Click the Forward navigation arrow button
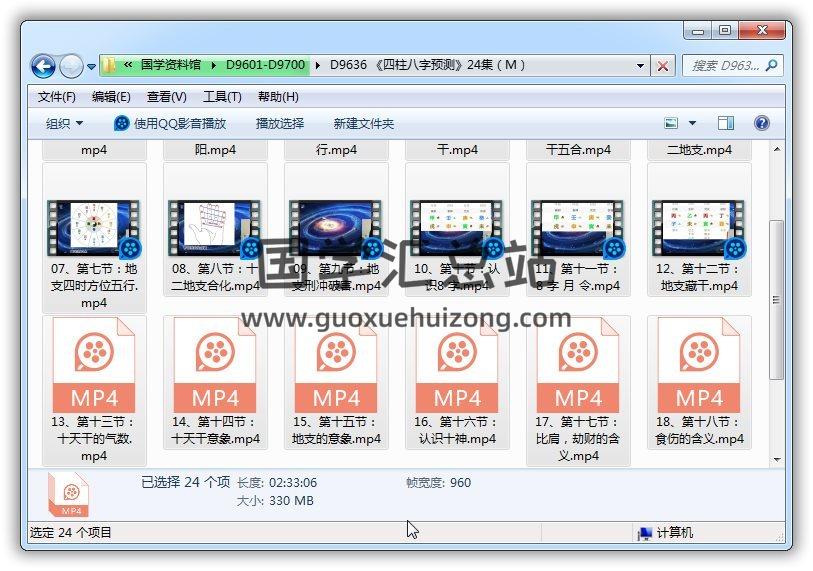813x571 pixels. tap(71, 66)
